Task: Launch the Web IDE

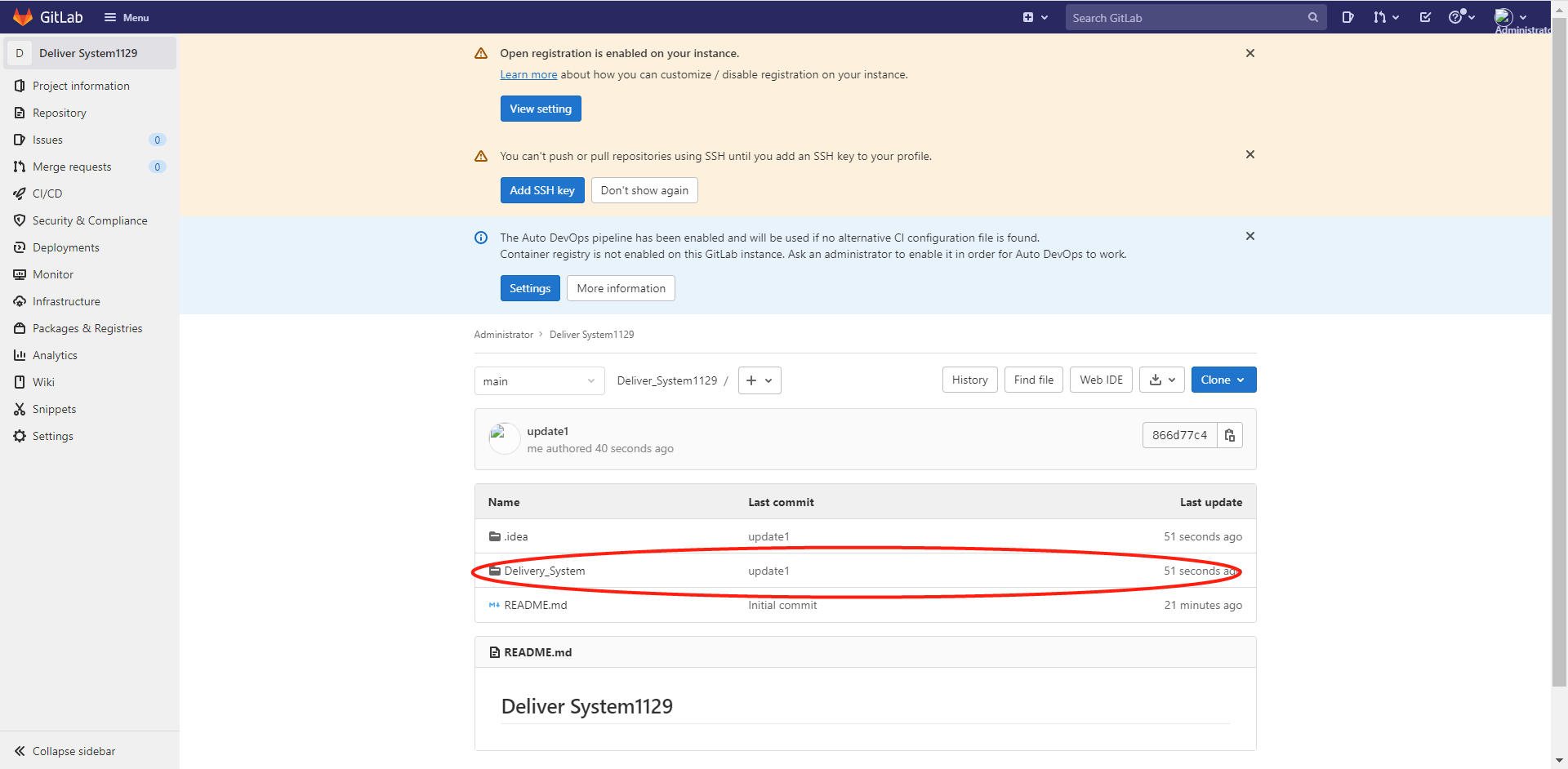Action: point(1101,380)
